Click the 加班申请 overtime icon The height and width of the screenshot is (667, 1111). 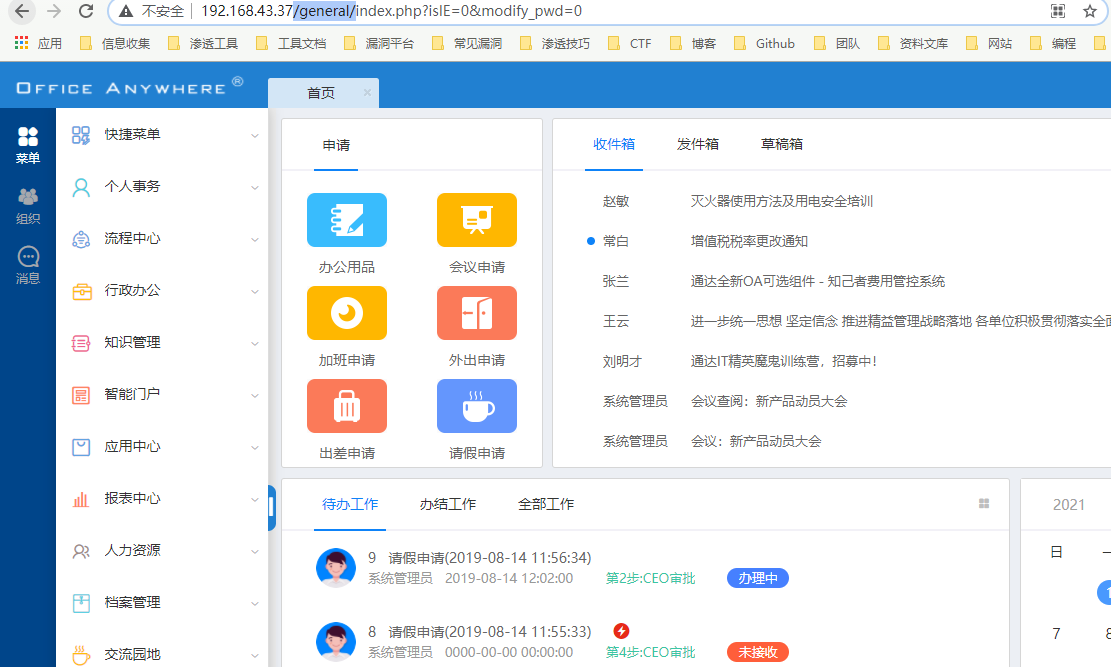coord(346,313)
